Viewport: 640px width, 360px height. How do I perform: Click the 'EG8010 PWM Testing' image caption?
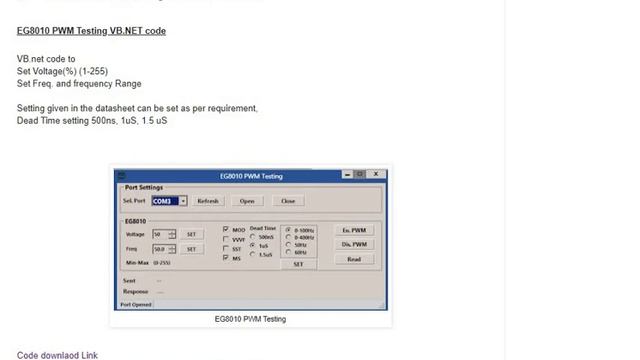(250, 319)
